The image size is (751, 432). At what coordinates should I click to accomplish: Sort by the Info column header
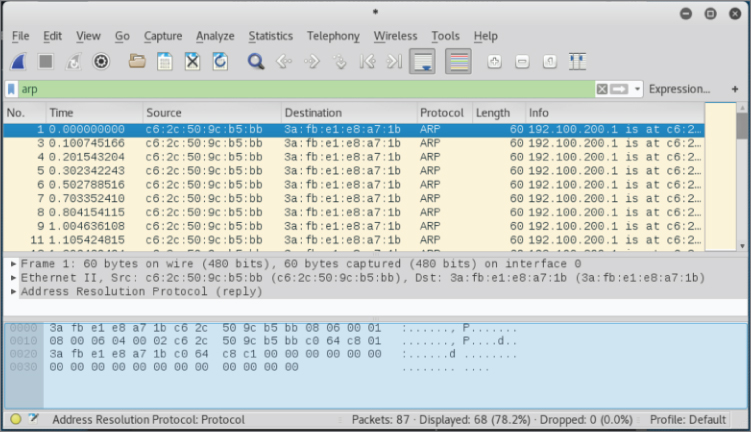point(615,113)
